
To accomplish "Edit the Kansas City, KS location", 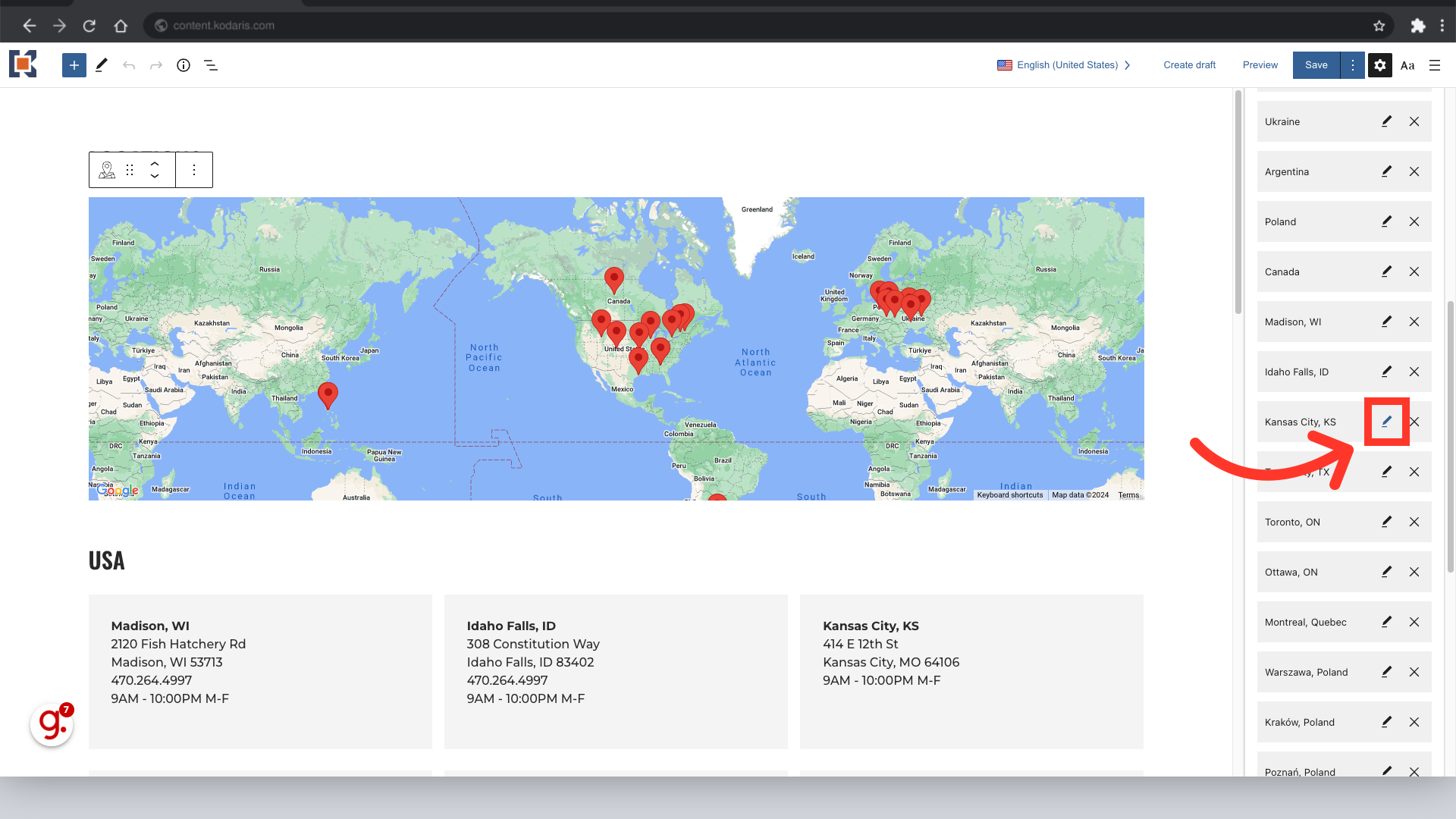I will (x=1386, y=422).
